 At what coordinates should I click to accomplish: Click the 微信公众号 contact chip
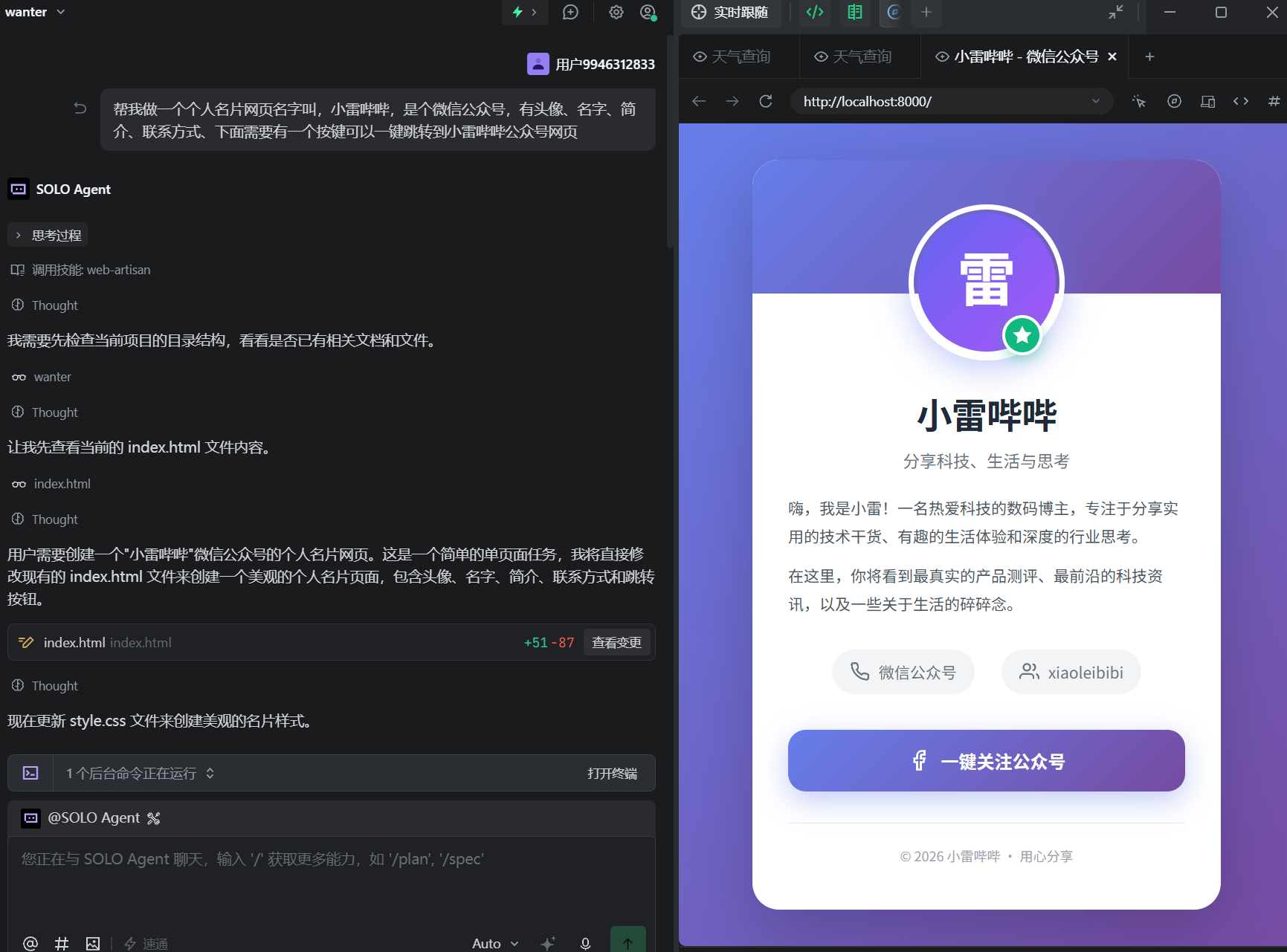point(903,673)
